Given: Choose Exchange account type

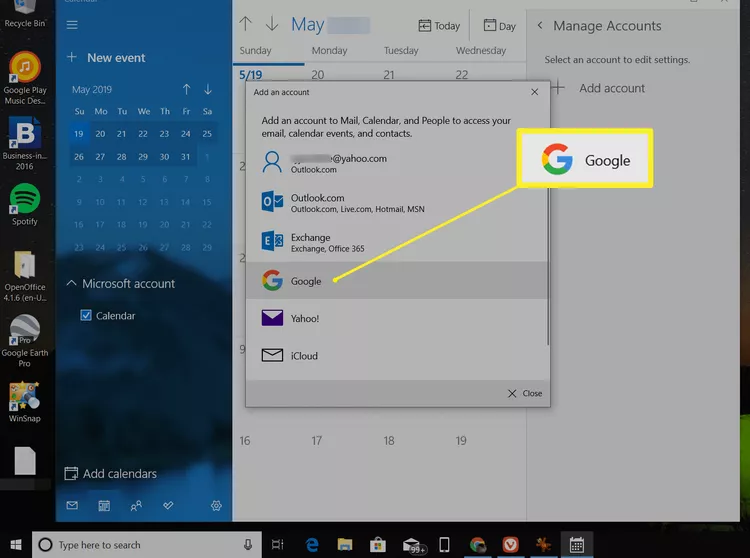Looking at the screenshot, I should point(397,242).
